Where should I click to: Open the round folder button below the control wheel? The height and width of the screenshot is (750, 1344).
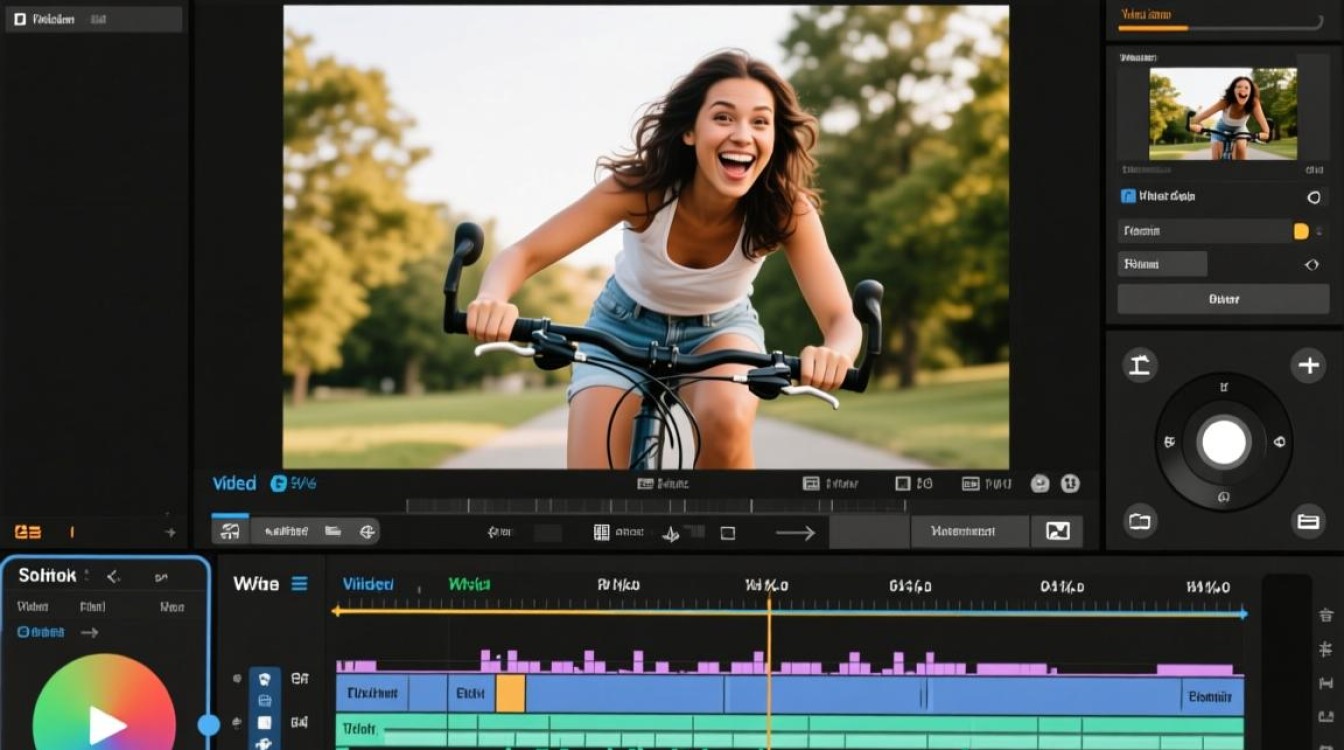1139,521
